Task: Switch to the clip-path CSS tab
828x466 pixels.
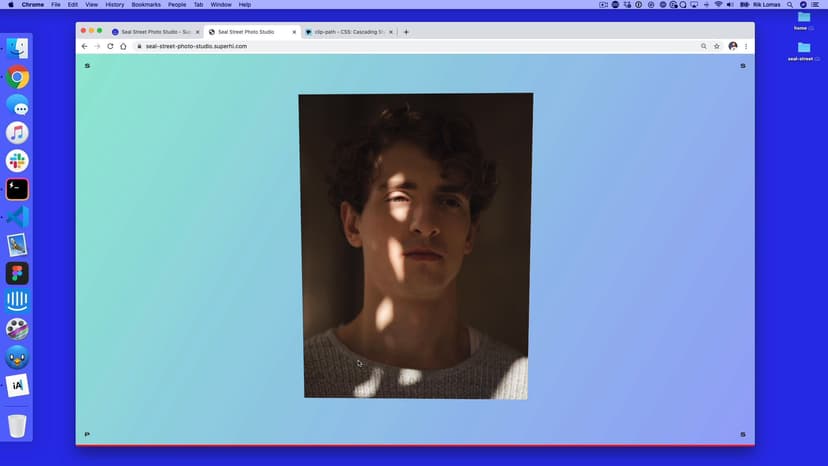Action: 340,32
